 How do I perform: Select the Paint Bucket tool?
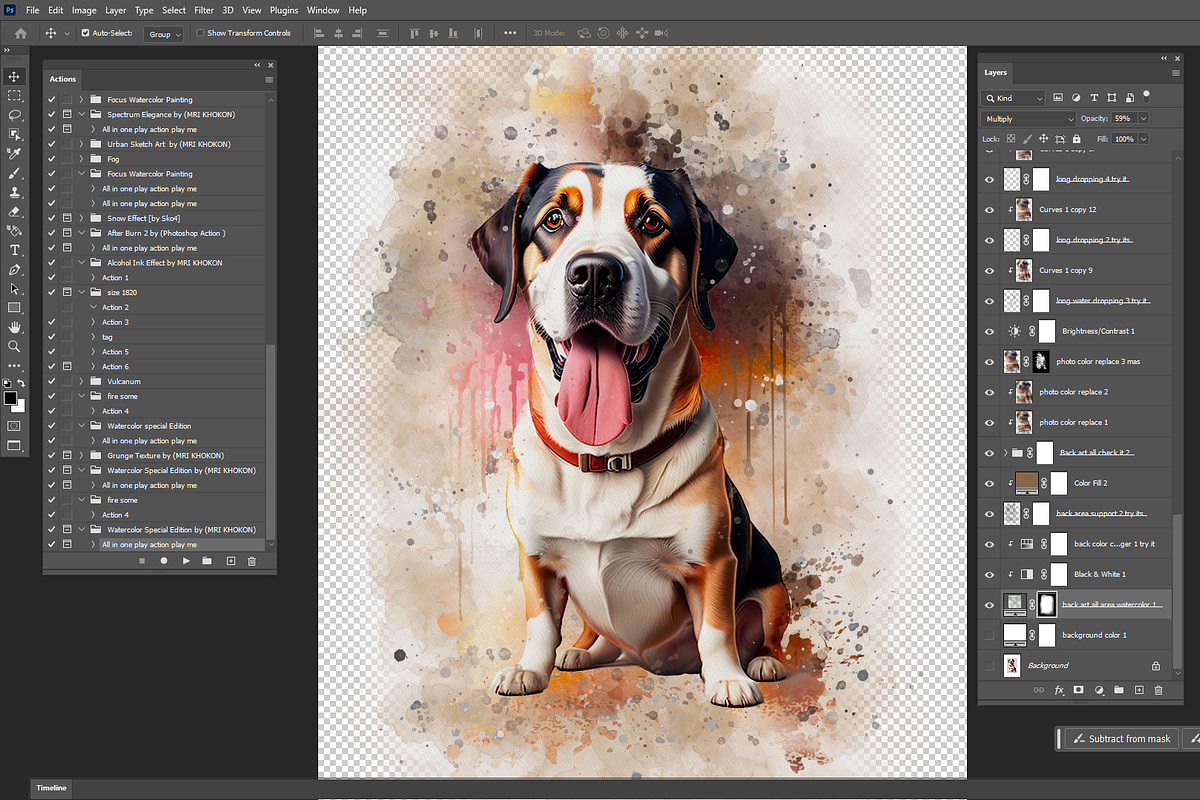(14, 231)
